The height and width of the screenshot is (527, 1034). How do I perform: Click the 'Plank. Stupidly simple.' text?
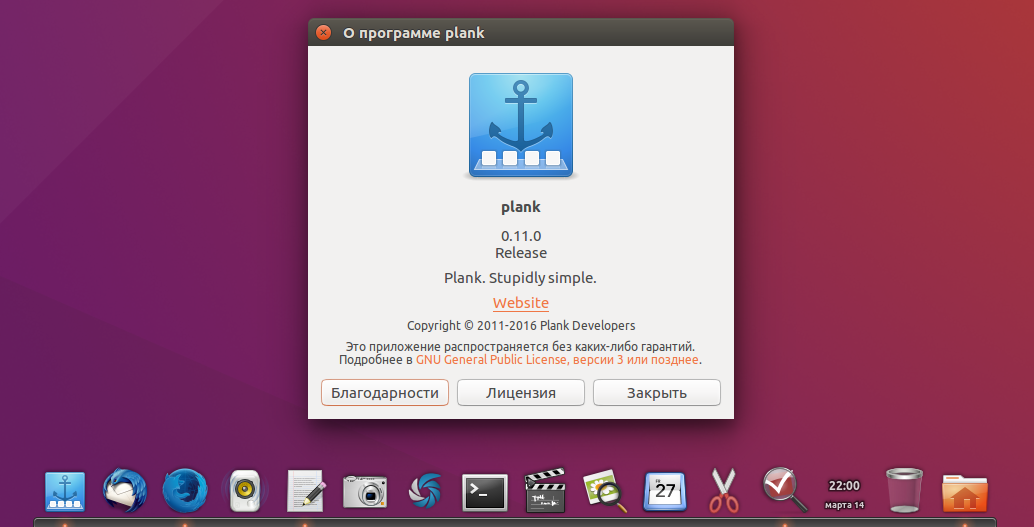(520, 278)
